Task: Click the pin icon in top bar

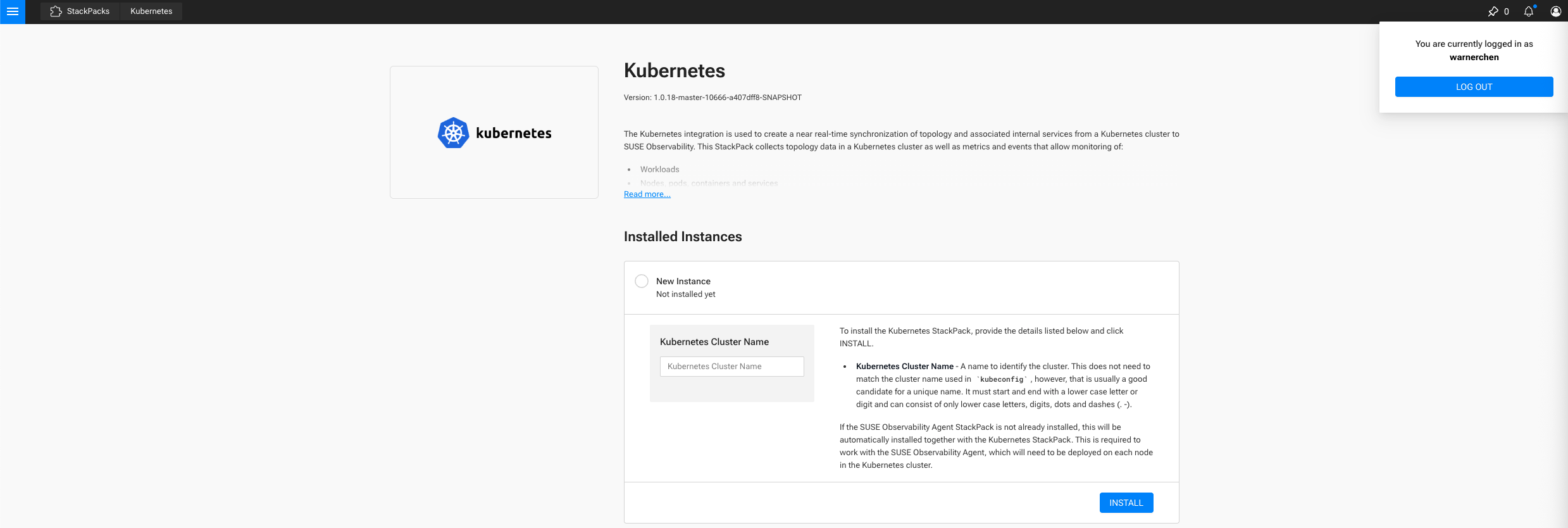Action: click(x=1493, y=11)
